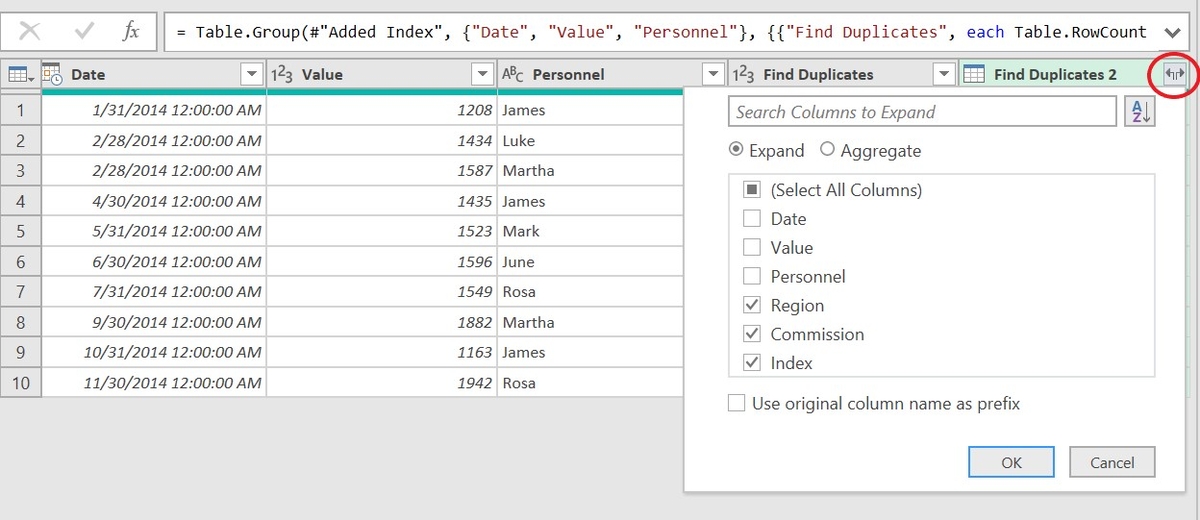The height and width of the screenshot is (520, 1200).
Task: Expand the formula bar with chevron
Action: (x=1173, y=32)
